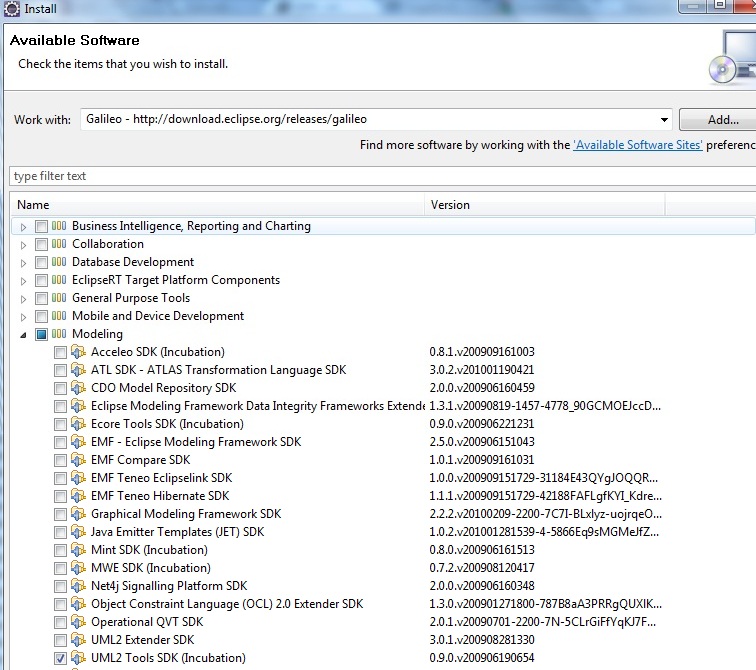Click the feature icon of Object Constraint Language SDK
Image resolution: width=756 pixels, height=670 pixels.
point(78,603)
